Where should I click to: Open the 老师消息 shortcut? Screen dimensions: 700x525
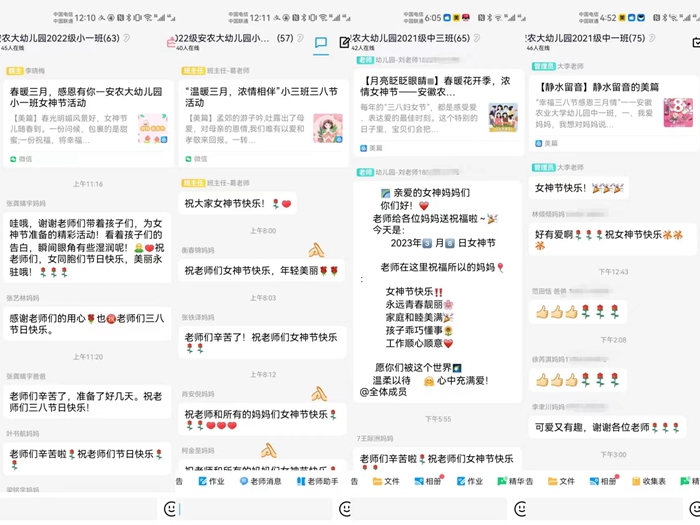tap(260, 481)
